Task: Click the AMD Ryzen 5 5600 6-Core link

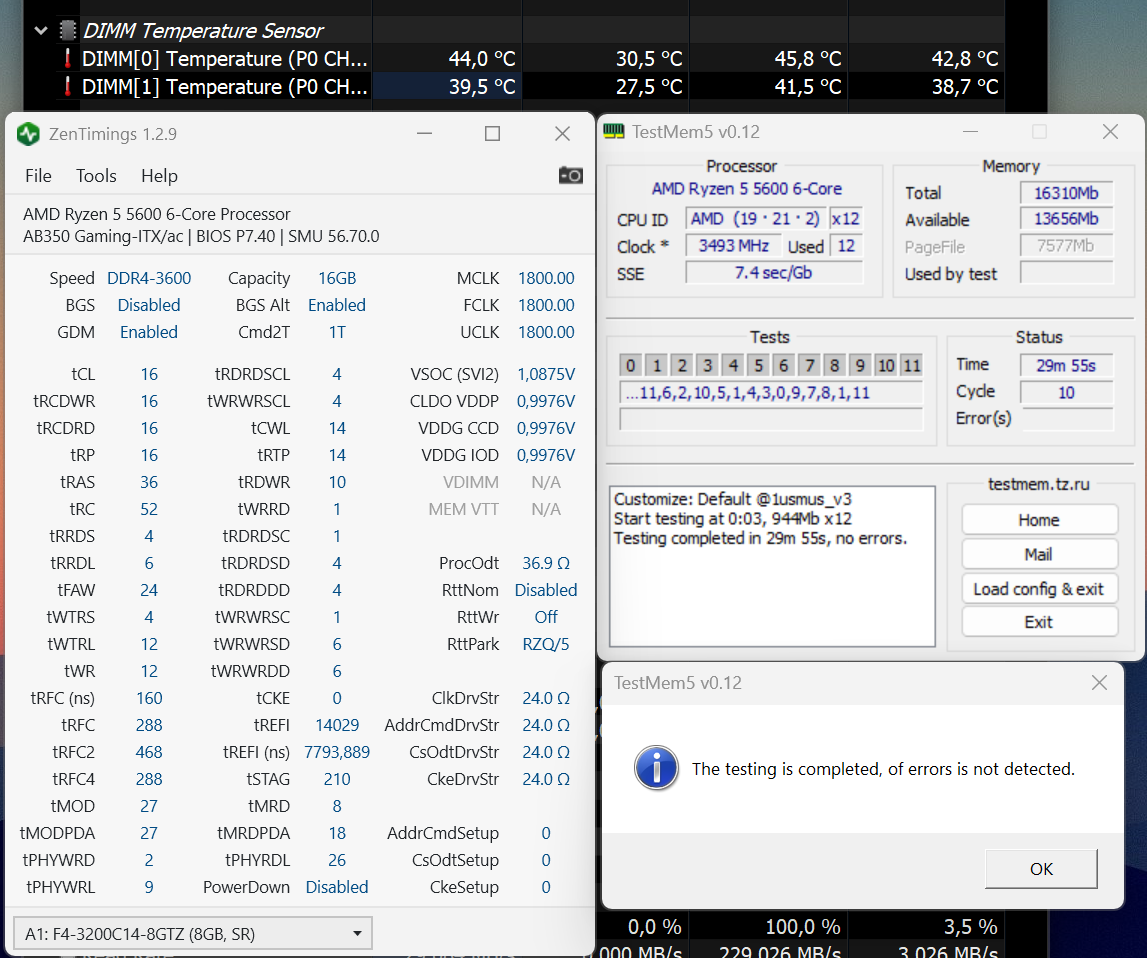Action: pos(747,189)
